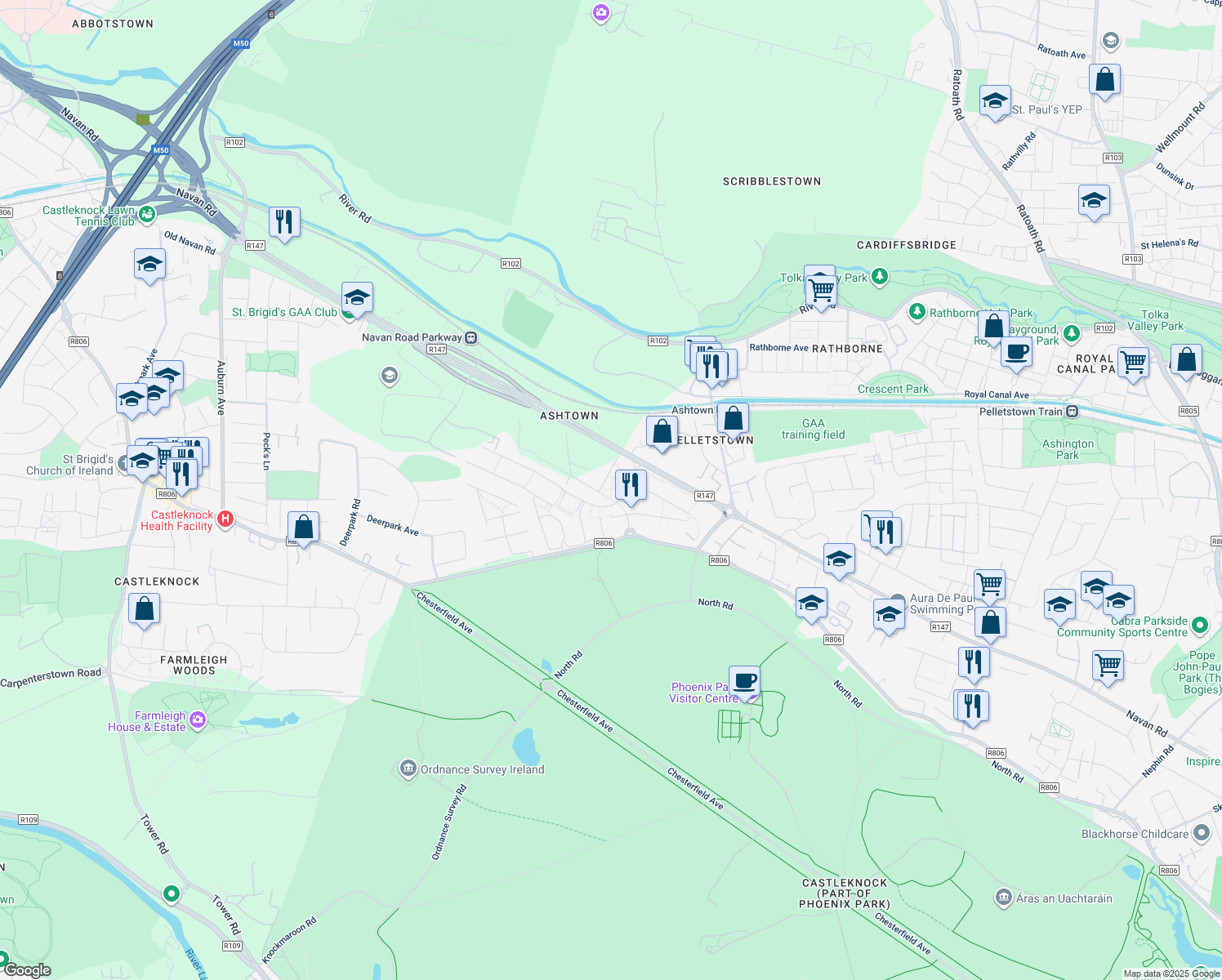Open the Cabra Parkside Community Sports Centre icon

(1199, 626)
